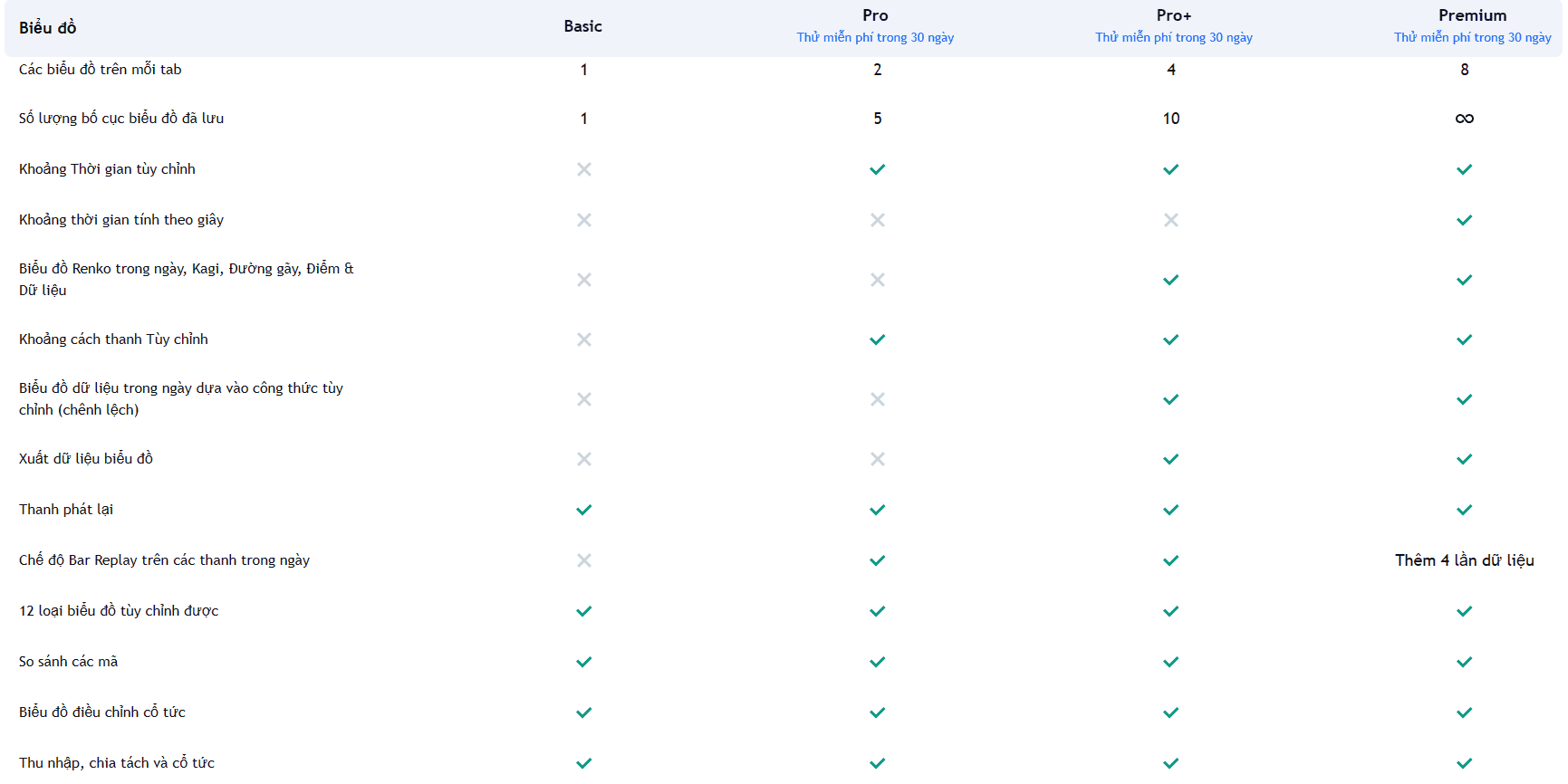Click Pro+ checkmark for 'Khoảng Thời gian tùy chỉnh'

[x=1171, y=169]
